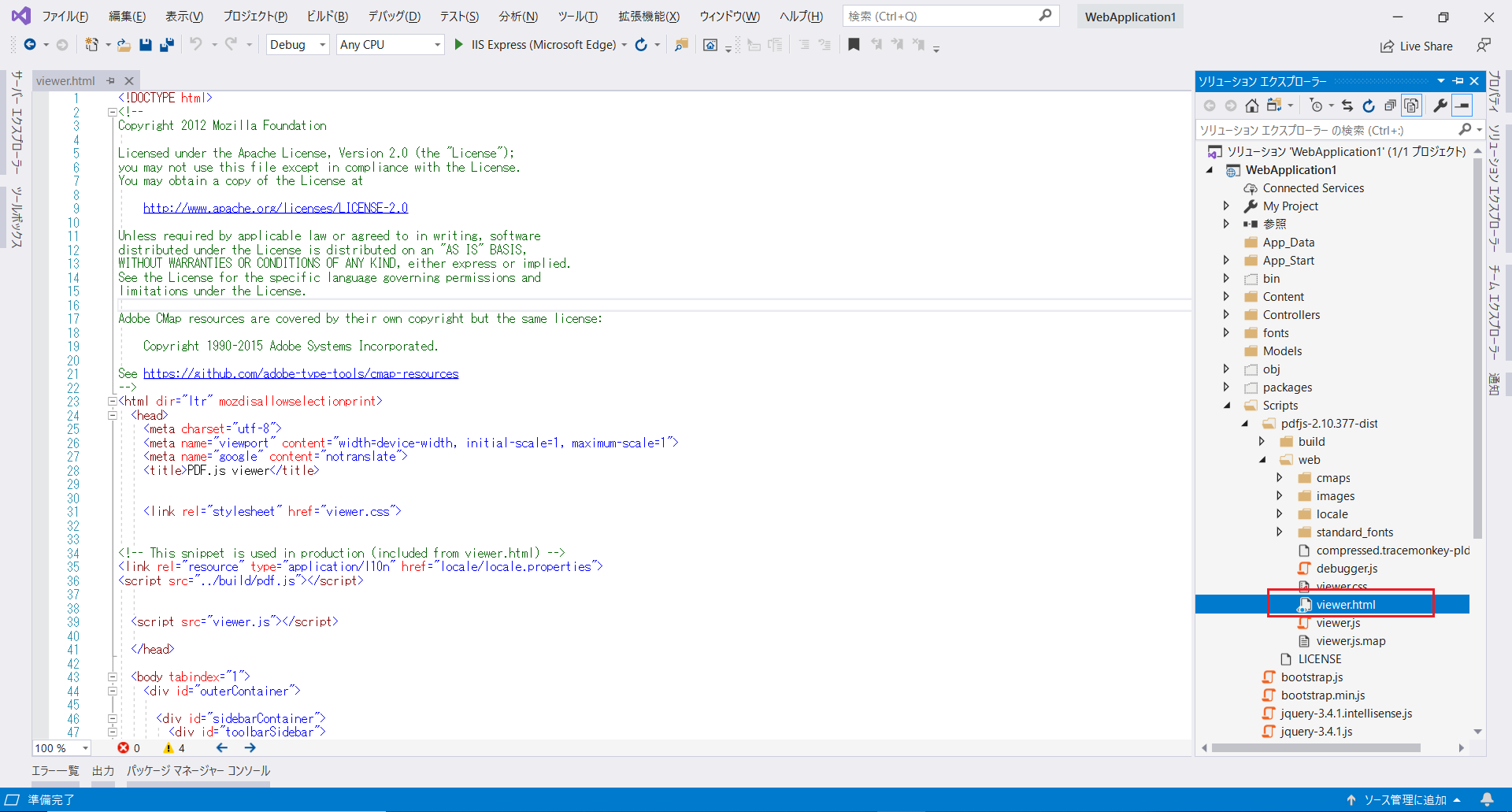The height and width of the screenshot is (812, 1512).
Task: Open Properties via the wrench icon
Action: (x=1440, y=105)
